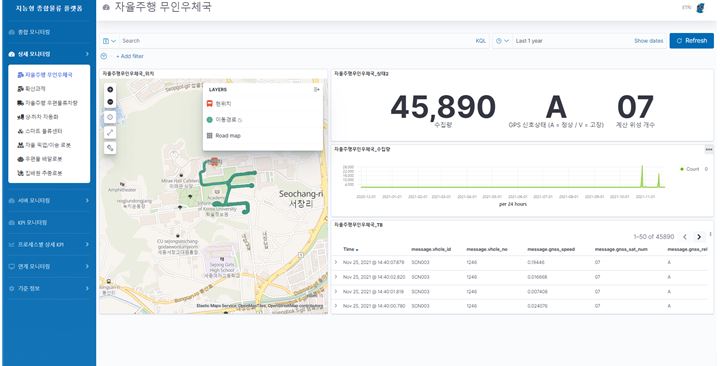Image resolution: width=720 pixels, height=366 pixels.
Task: Expand the 연계 모니터링 section chevron
Action: (x=87, y=266)
